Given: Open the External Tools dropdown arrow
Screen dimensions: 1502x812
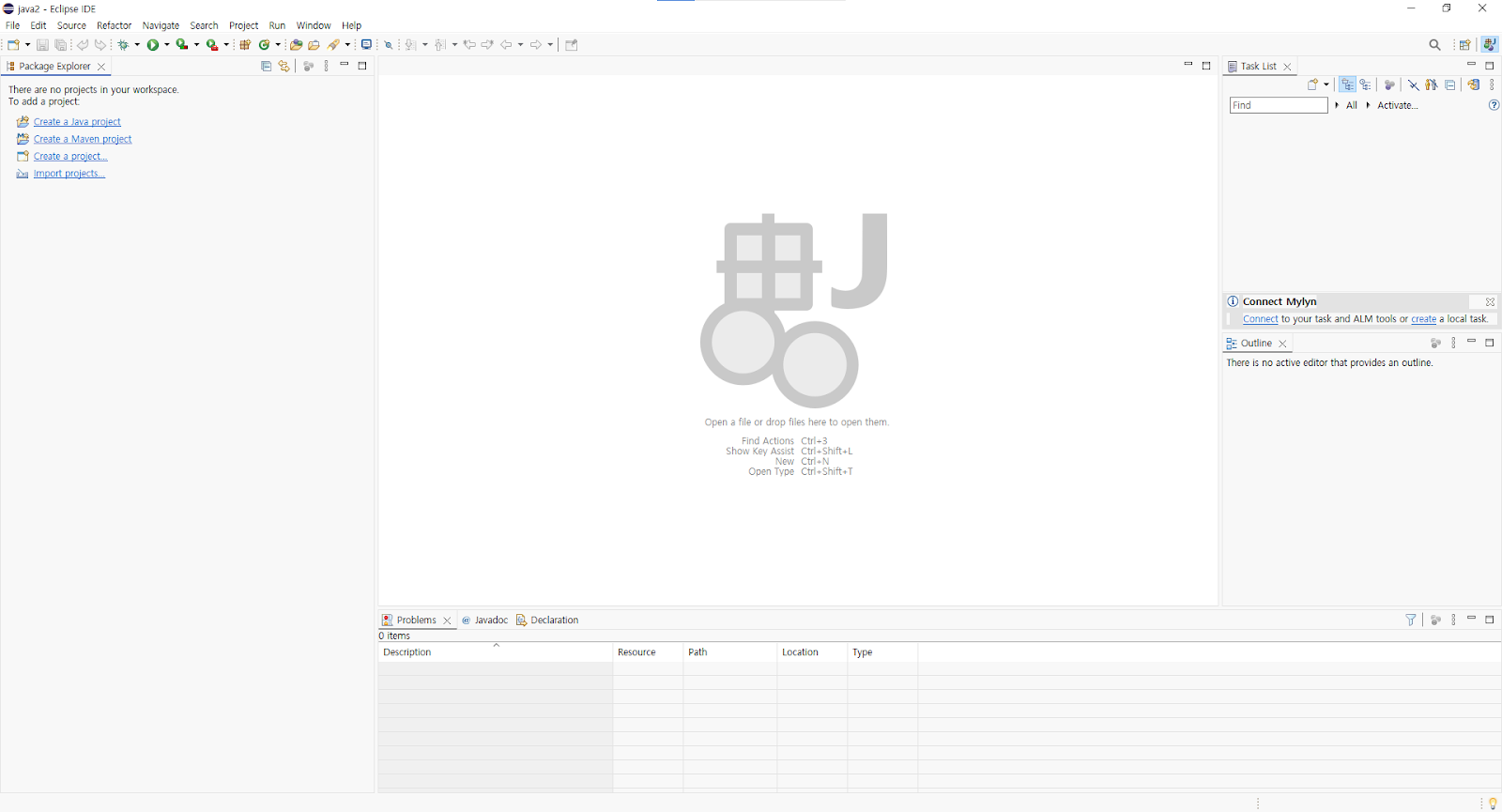Looking at the screenshot, I should pos(226,44).
